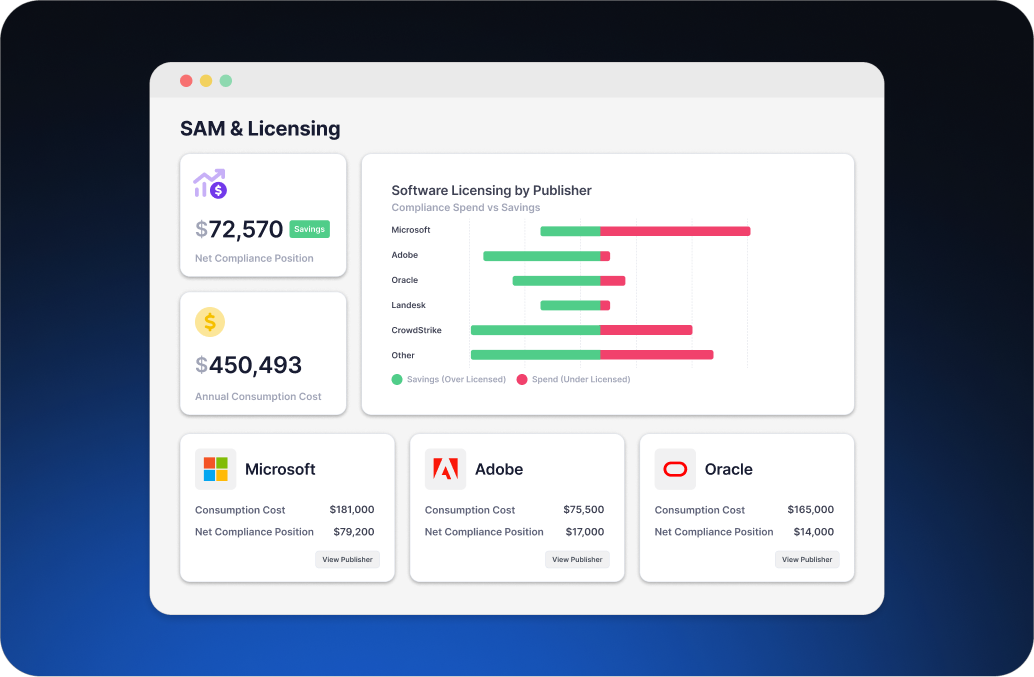The width and height of the screenshot is (1034, 677).
Task: Click the $72,570 net compliance value
Action: coord(239,229)
